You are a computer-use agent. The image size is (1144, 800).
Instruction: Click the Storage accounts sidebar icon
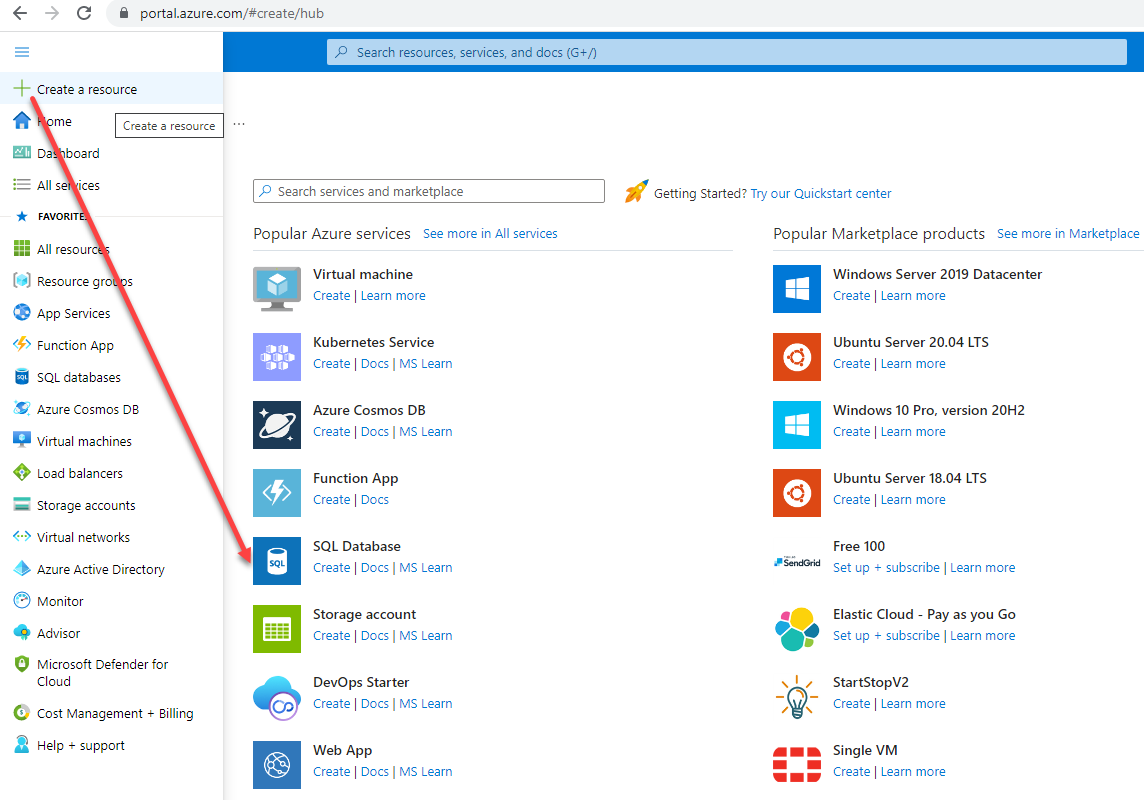22,505
